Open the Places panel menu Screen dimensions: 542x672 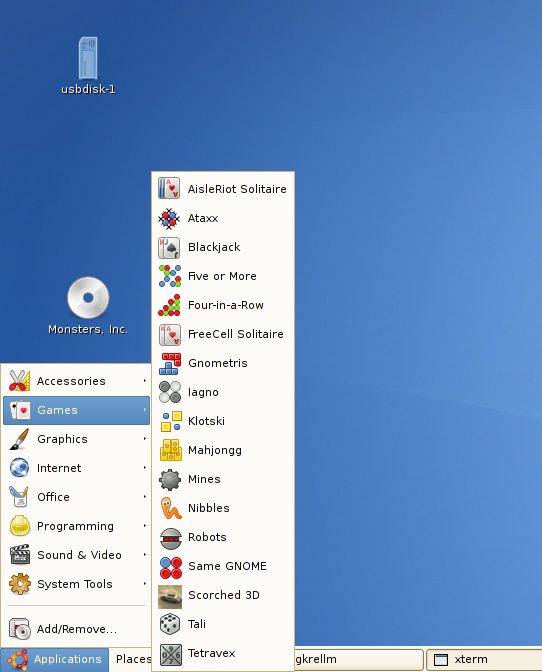coord(133,659)
